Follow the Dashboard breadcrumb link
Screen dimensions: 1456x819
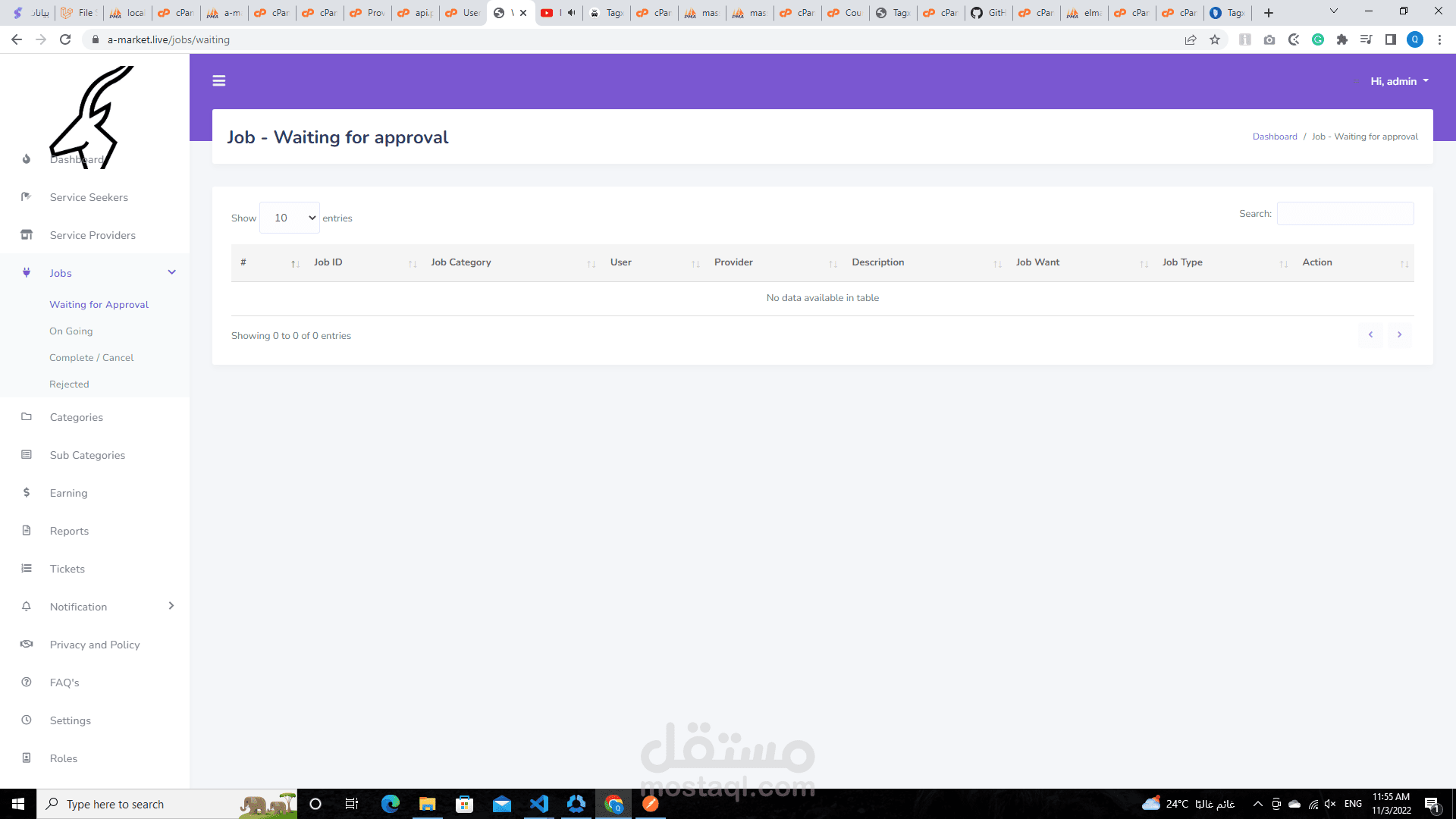(1275, 136)
